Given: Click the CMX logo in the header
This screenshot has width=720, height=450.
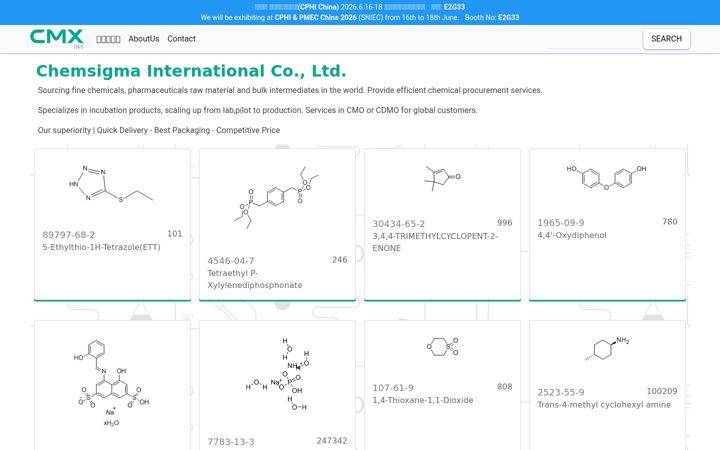Looking at the screenshot, I should click(56, 39).
